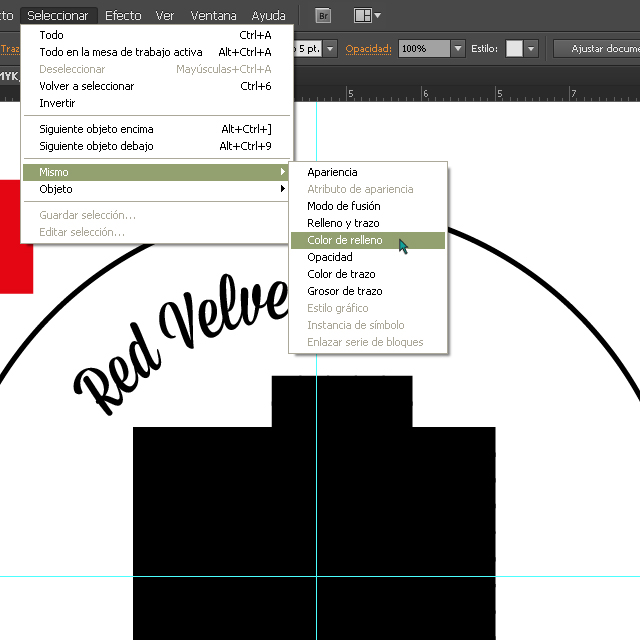This screenshot has height=640, width=640.
Task: Open the opacity percentage dropdown arrow
Action: pos(458,49)
